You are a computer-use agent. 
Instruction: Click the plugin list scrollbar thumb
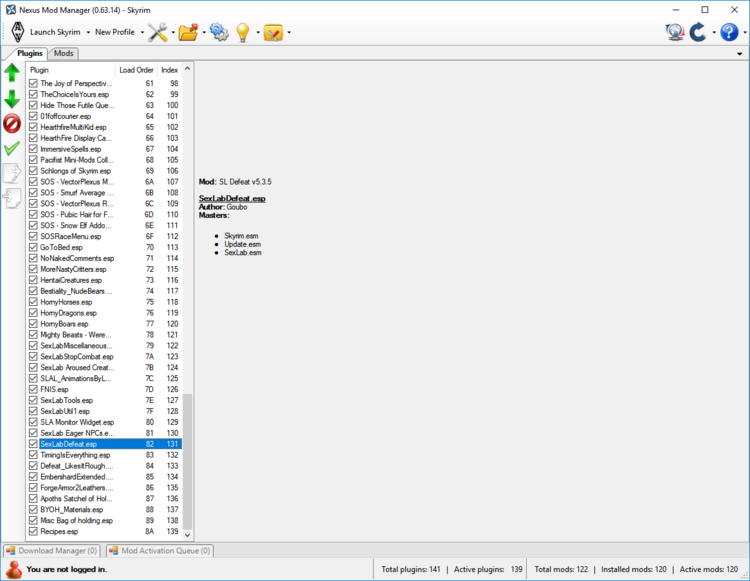tap(188, 461)
